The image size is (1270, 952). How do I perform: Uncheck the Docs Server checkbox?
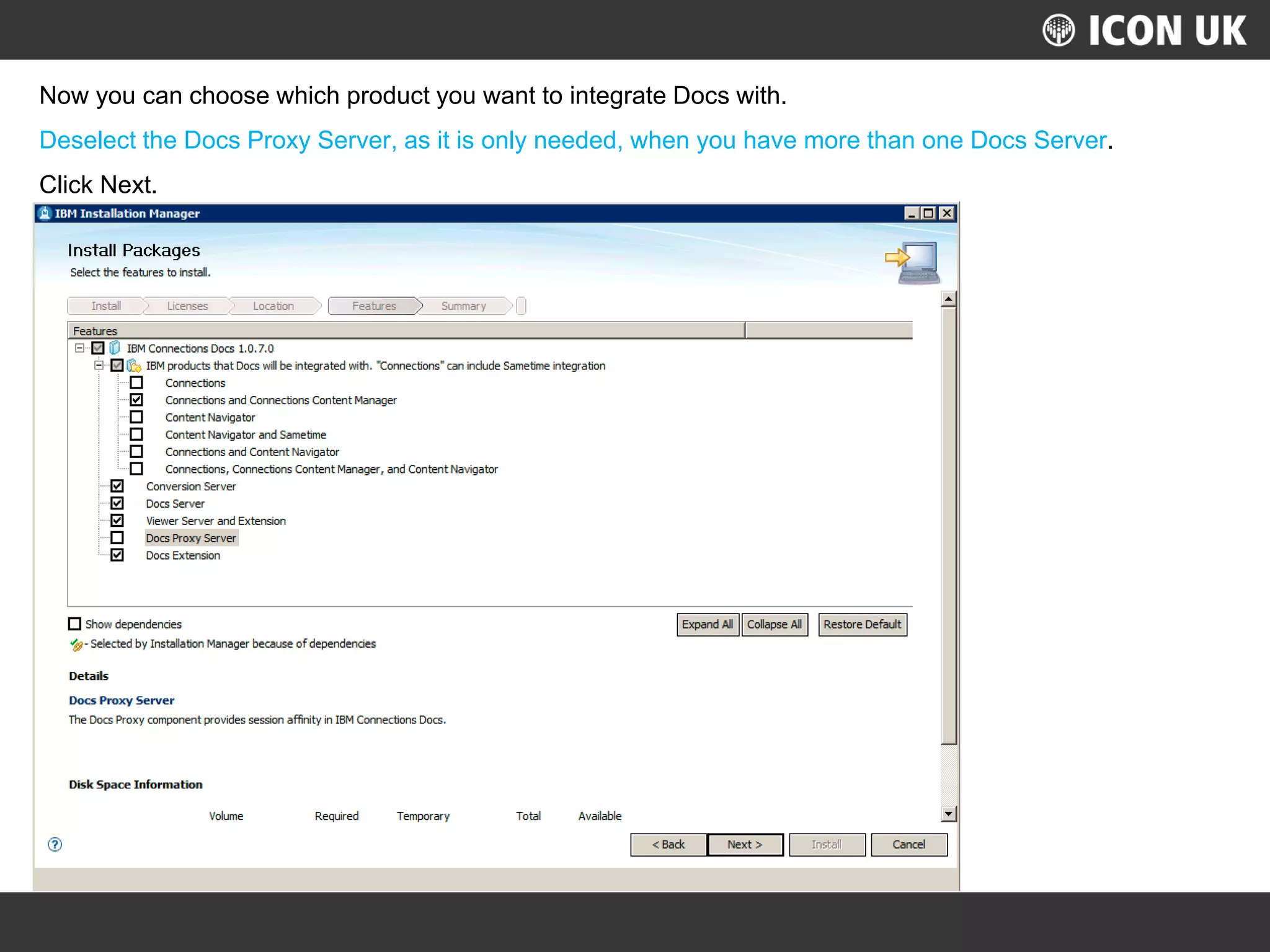[x=117, y=503]
